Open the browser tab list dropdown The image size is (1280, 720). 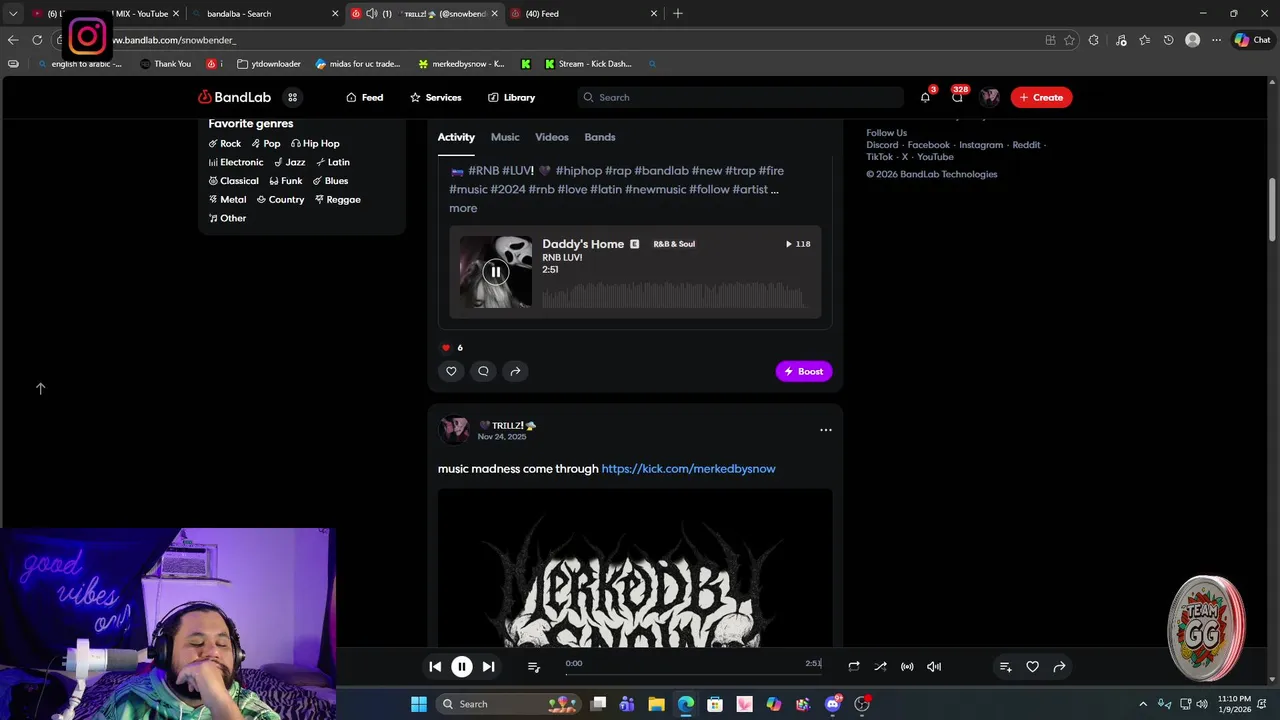[x=13, y=13]
